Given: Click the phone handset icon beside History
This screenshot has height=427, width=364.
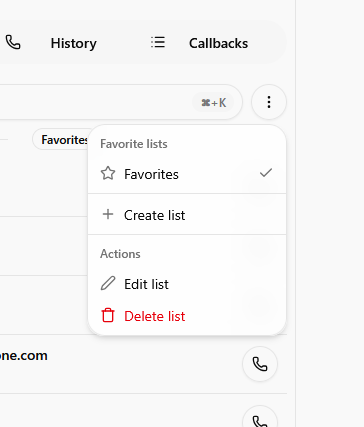Looking at the screenshot, I should pos(13,43).
